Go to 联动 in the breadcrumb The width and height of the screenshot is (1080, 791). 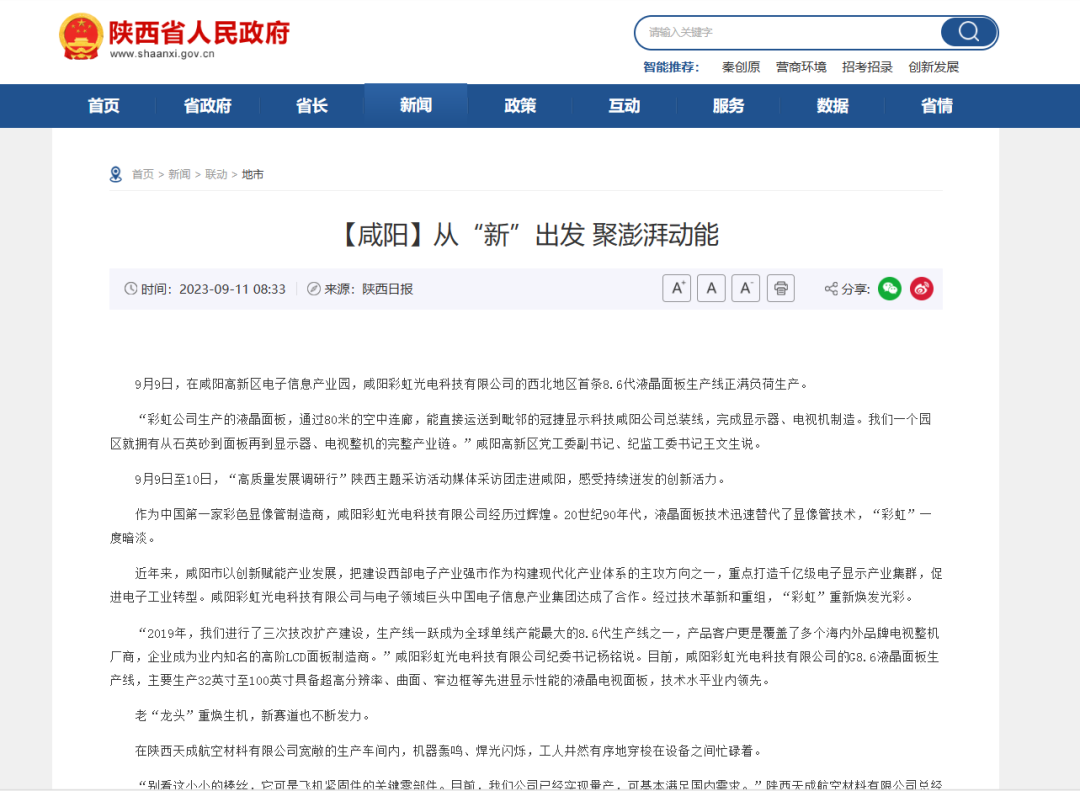click(x=216, y=174)
